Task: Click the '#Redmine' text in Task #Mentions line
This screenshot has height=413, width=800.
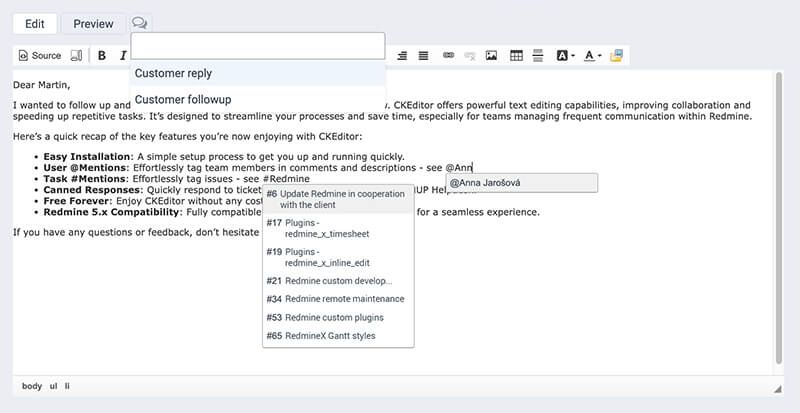Action: 286,179
